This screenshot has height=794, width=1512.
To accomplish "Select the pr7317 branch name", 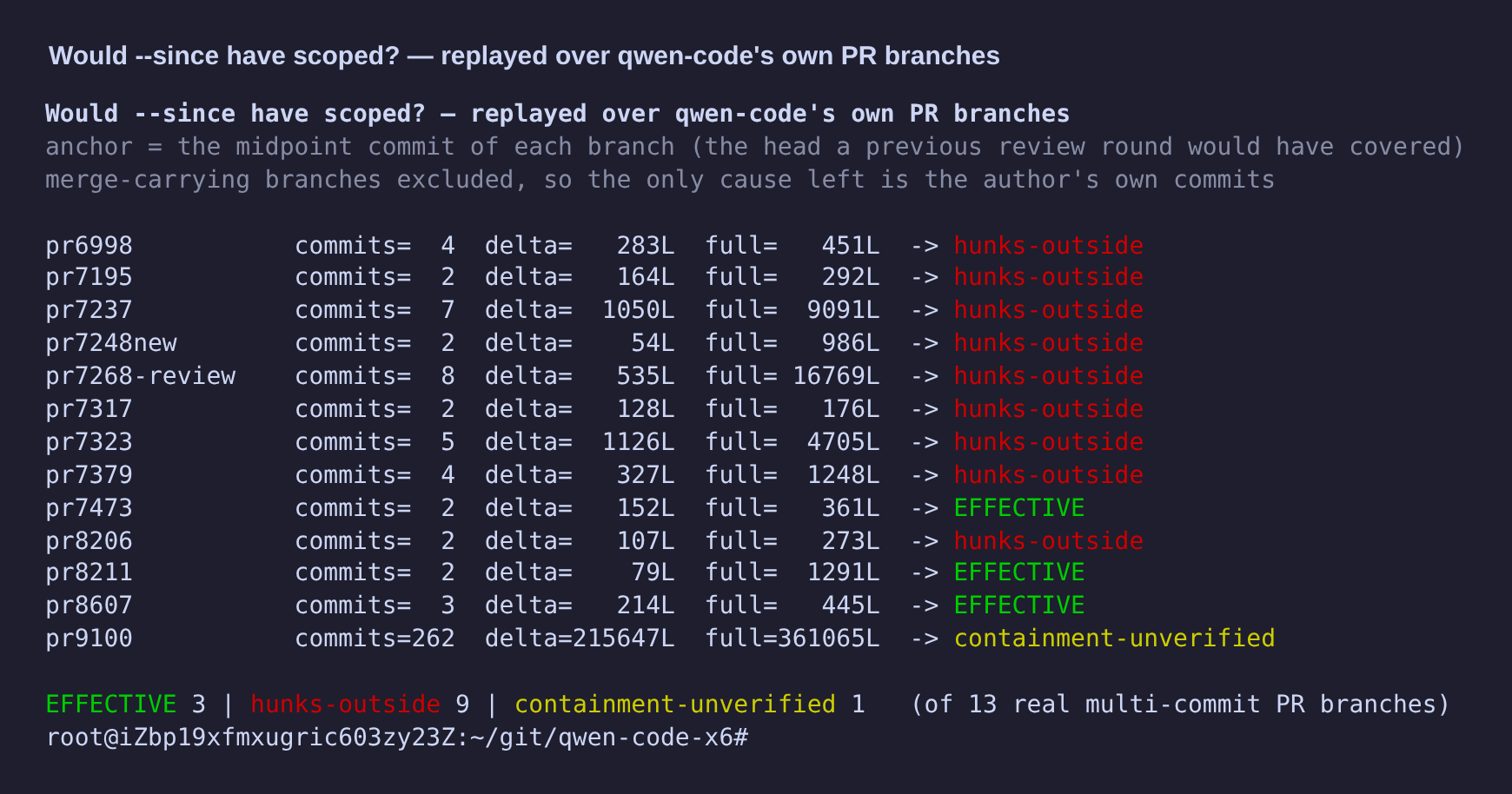I will [x=89, y=409].
